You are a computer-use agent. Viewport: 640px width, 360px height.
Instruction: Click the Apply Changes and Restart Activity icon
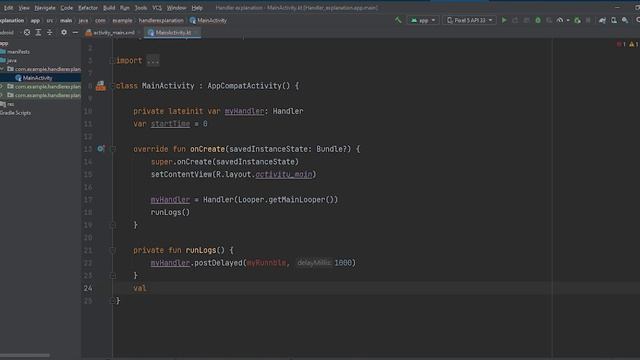[515, 20]
